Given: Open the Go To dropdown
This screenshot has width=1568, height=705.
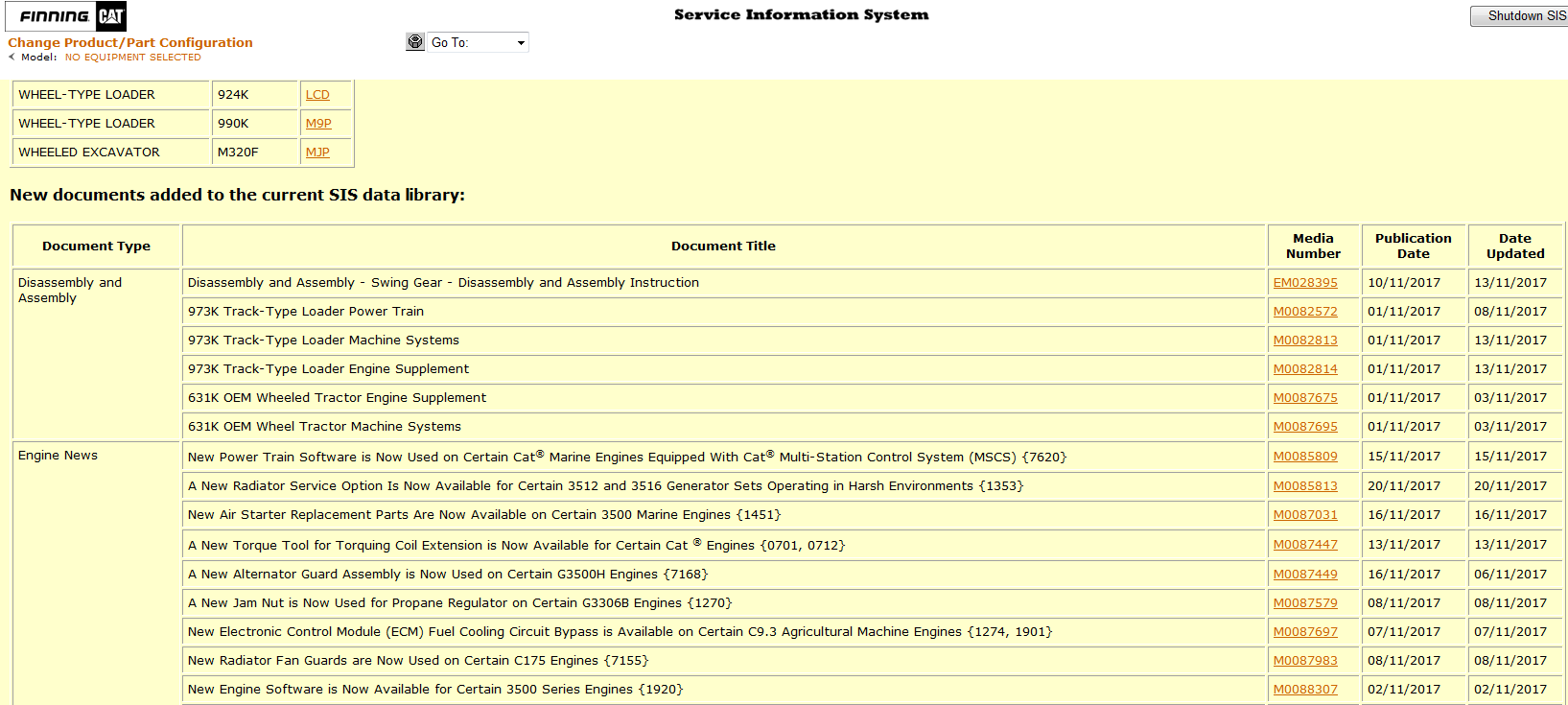Looking at the screenshot, I should (478, 42).
